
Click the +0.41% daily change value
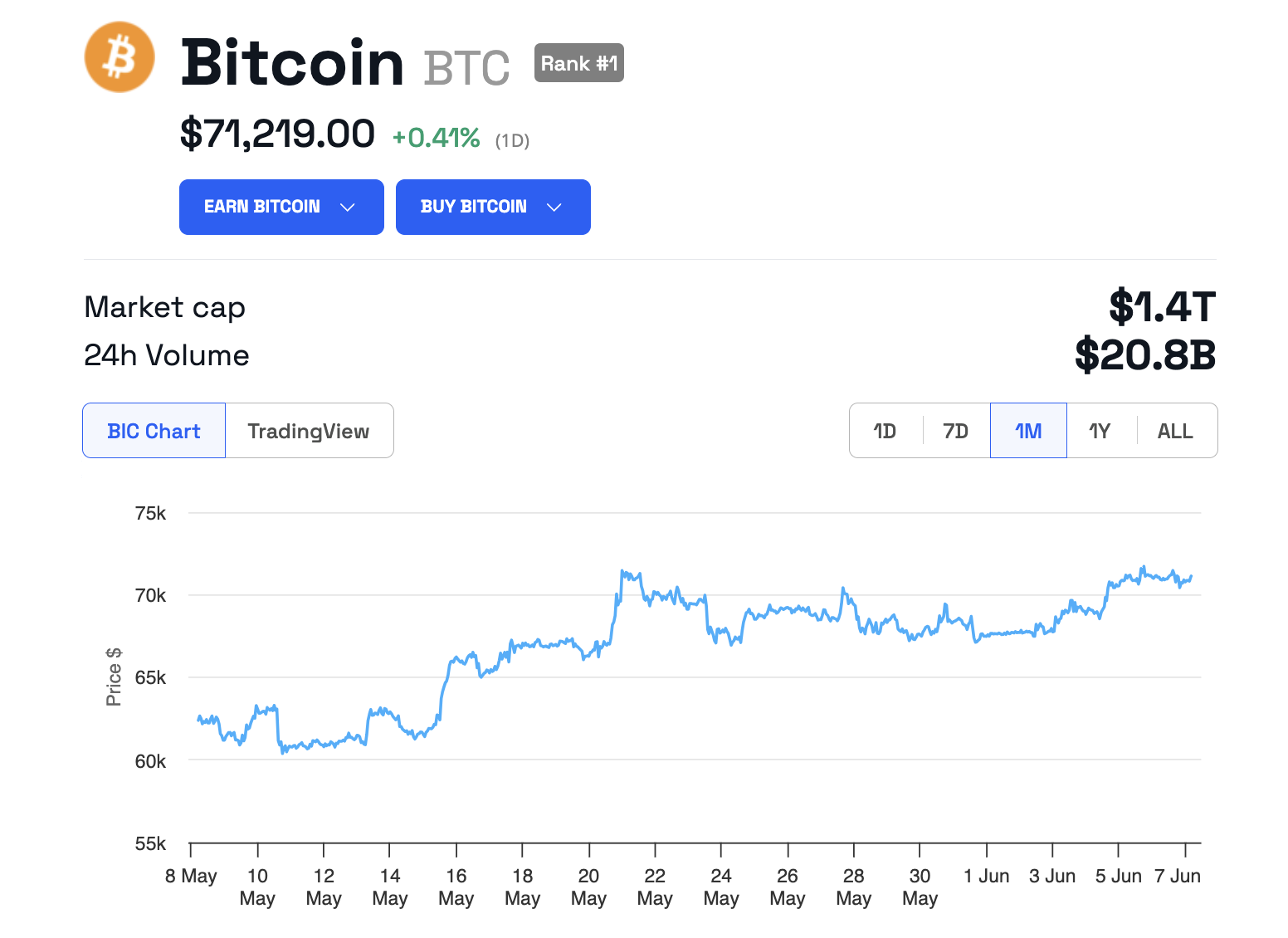(x=437, y=138)
